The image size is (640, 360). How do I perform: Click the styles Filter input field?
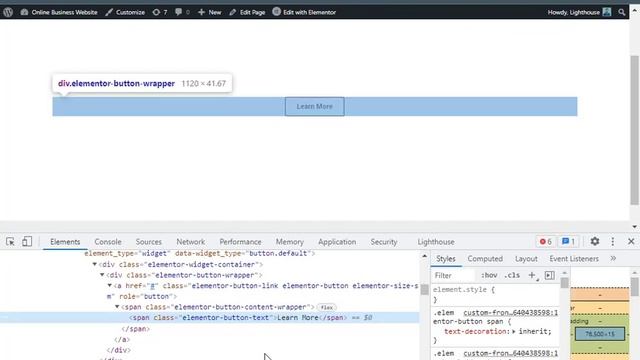453,276
